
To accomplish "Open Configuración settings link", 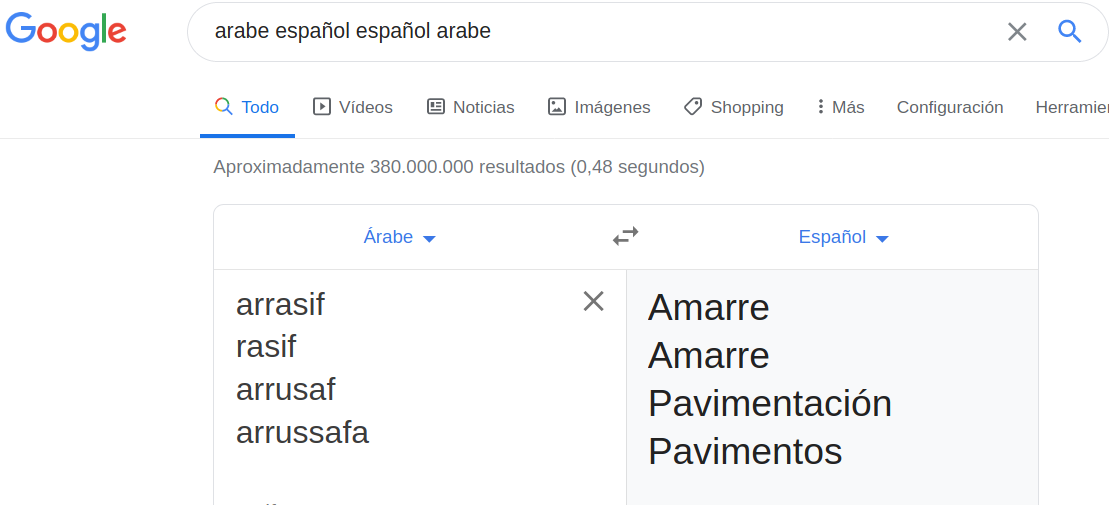I will 949,107.
